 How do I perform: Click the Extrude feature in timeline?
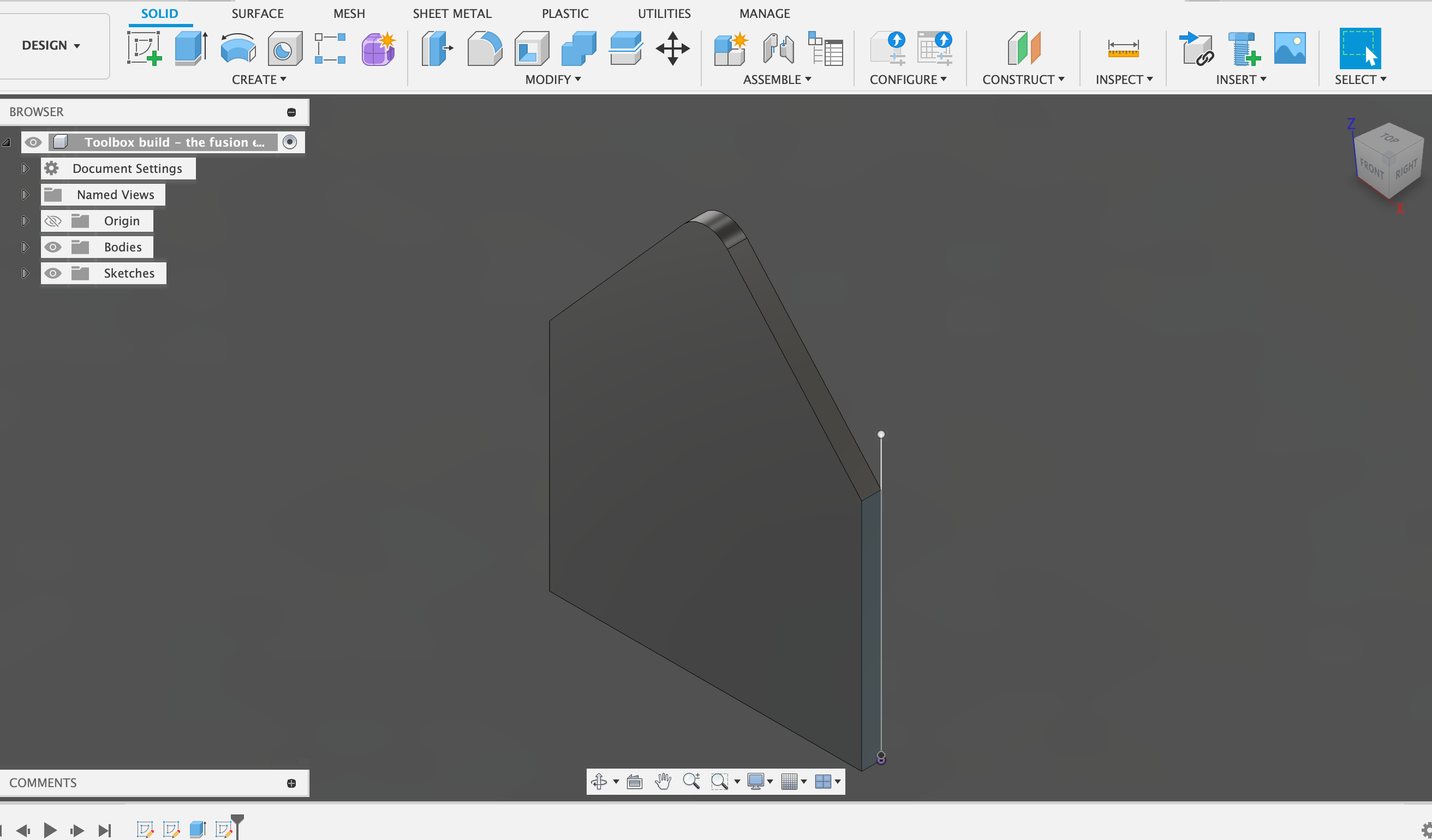click(198, 829)
